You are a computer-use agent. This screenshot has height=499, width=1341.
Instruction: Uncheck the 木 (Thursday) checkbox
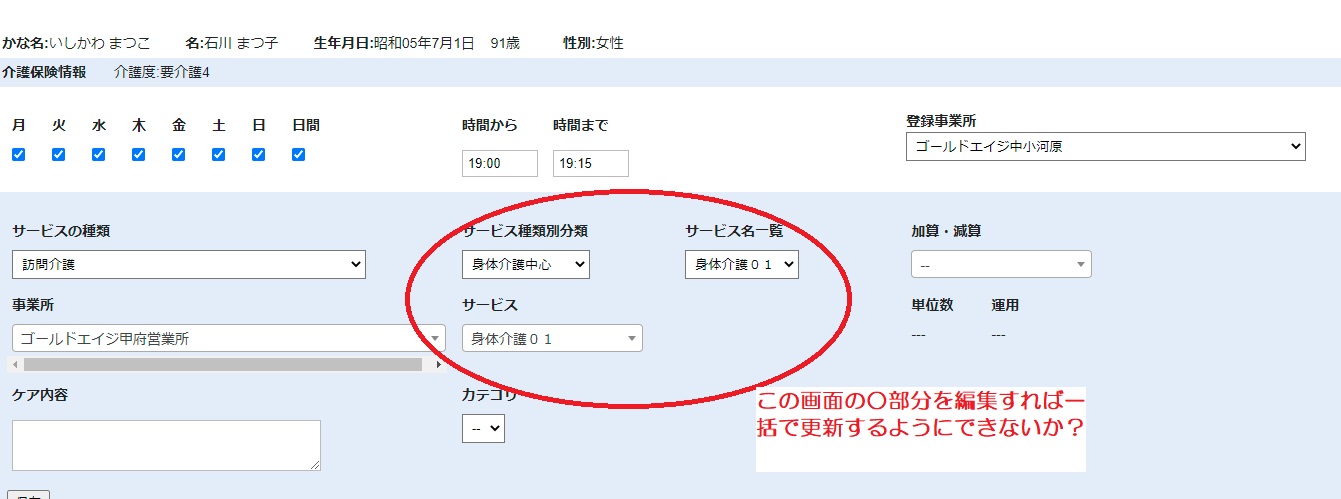coord(138,155)
